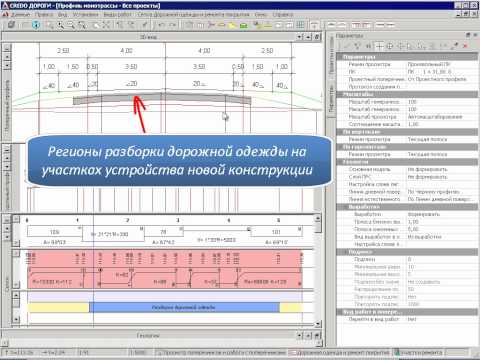
Task: Click the up-arrow button on 3D-вид panel header
Action: (308, 37)
